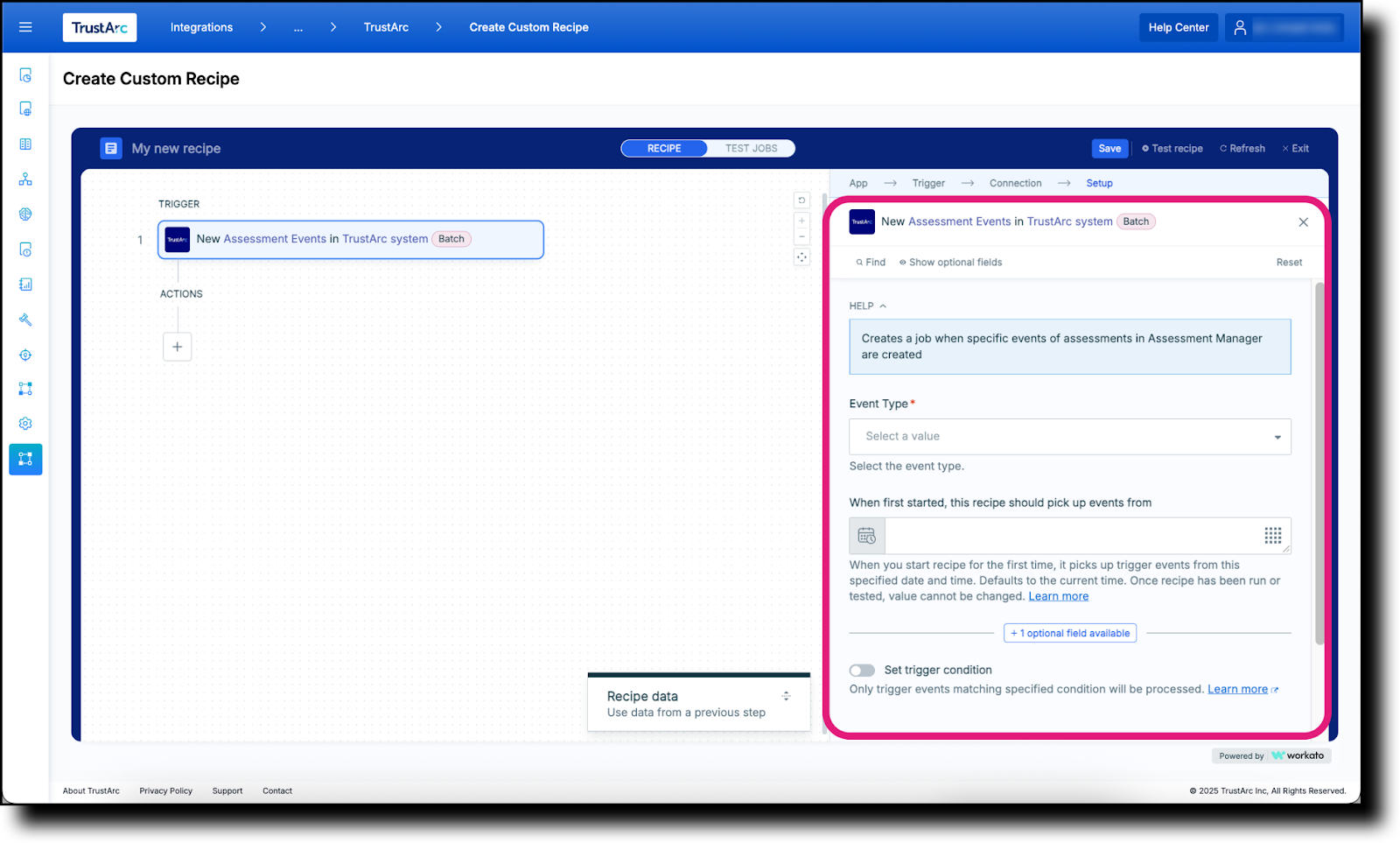
Task: Click the highlighted integrations icon at sidebar bottom
Action: pos(25,459)
